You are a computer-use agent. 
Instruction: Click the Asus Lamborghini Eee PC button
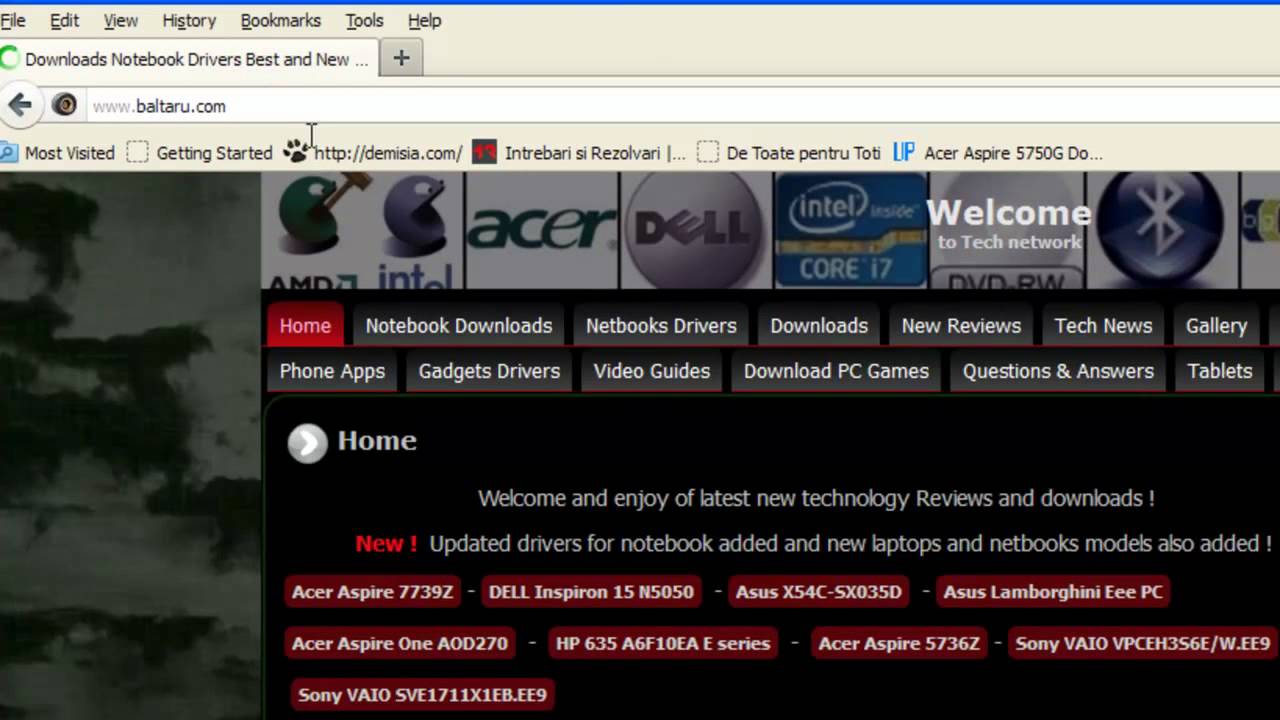coord(1053,592)
